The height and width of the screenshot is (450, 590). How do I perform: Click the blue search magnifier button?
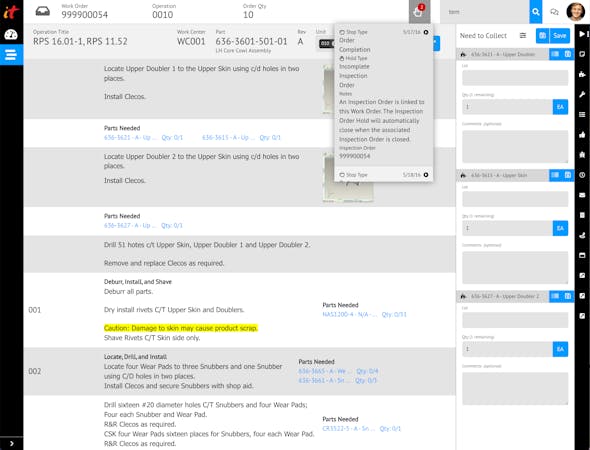tap(535, 12)
